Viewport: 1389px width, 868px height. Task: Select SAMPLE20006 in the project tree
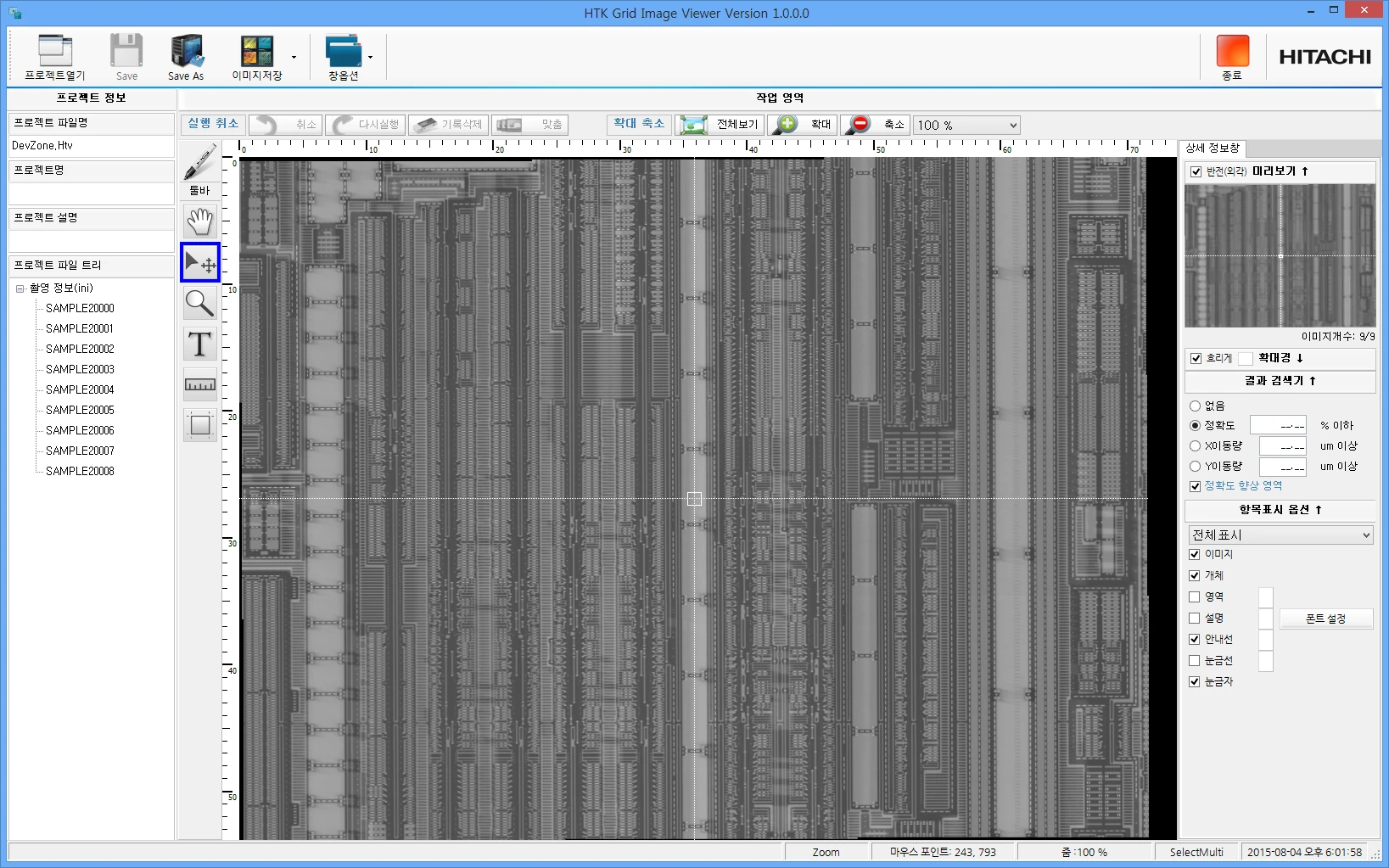click(x=80, y=430)
